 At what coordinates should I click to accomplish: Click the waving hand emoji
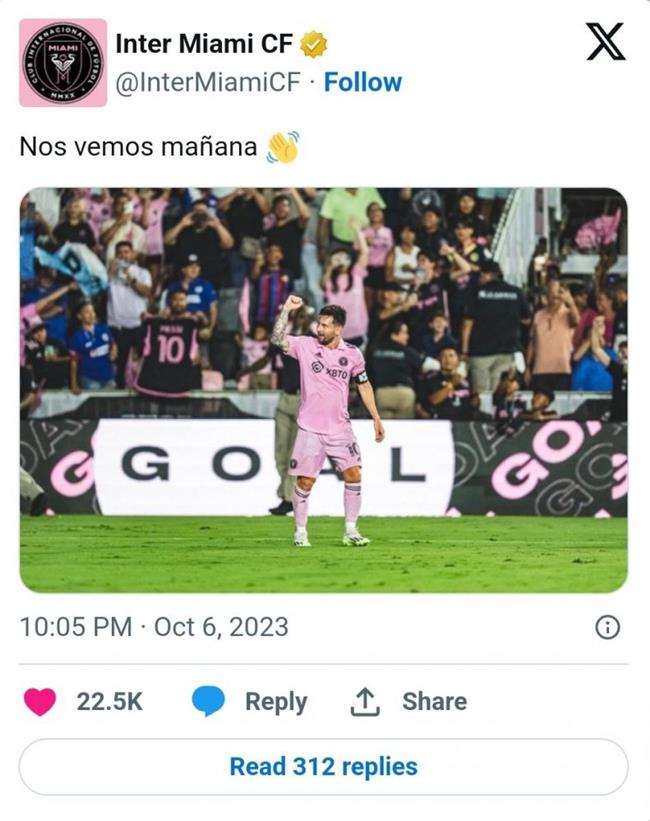point(283,147)
